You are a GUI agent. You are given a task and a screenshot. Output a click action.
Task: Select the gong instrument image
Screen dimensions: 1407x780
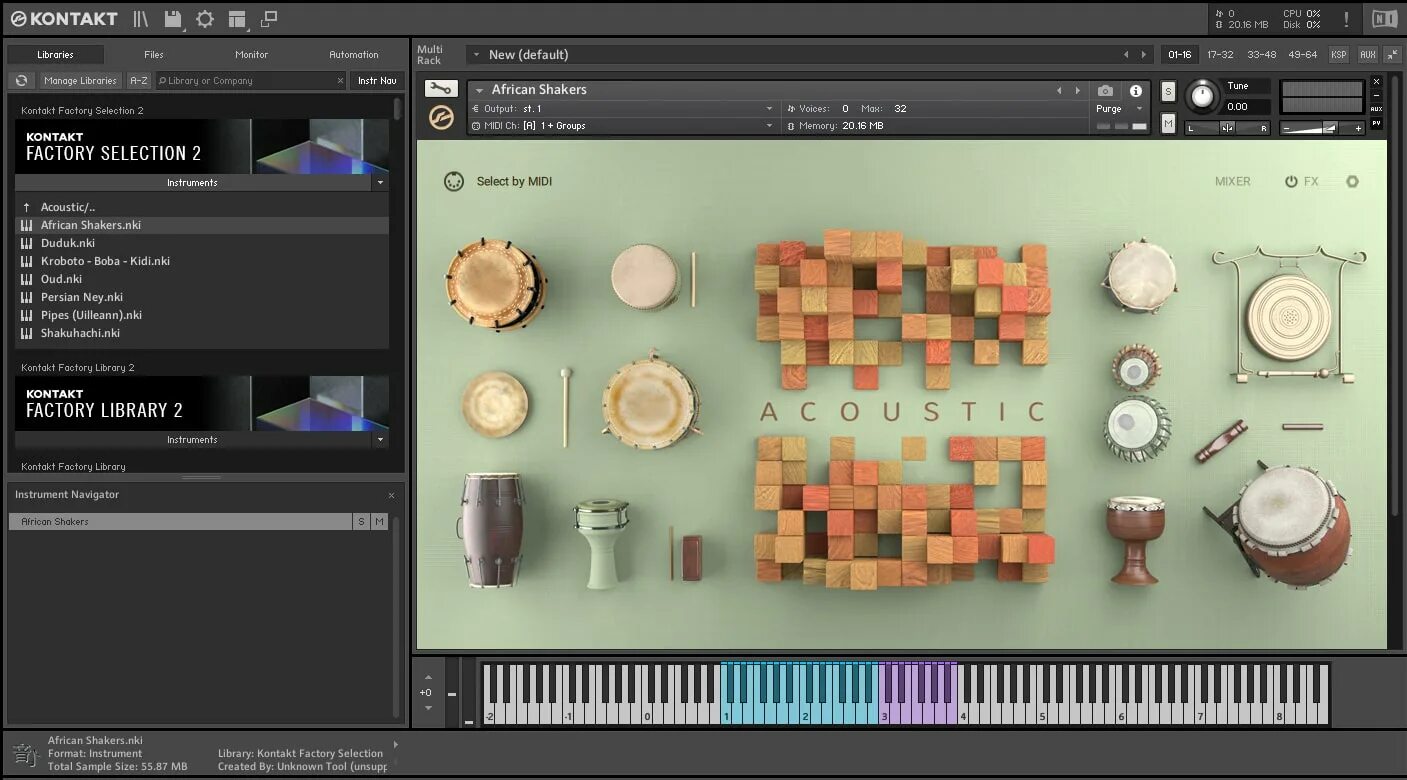1288,314
